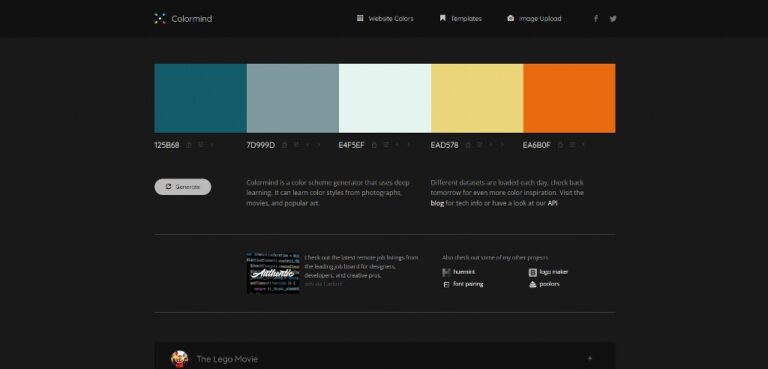Move the EAD578 color left
The image size is (768, 369).
point(491,145)
